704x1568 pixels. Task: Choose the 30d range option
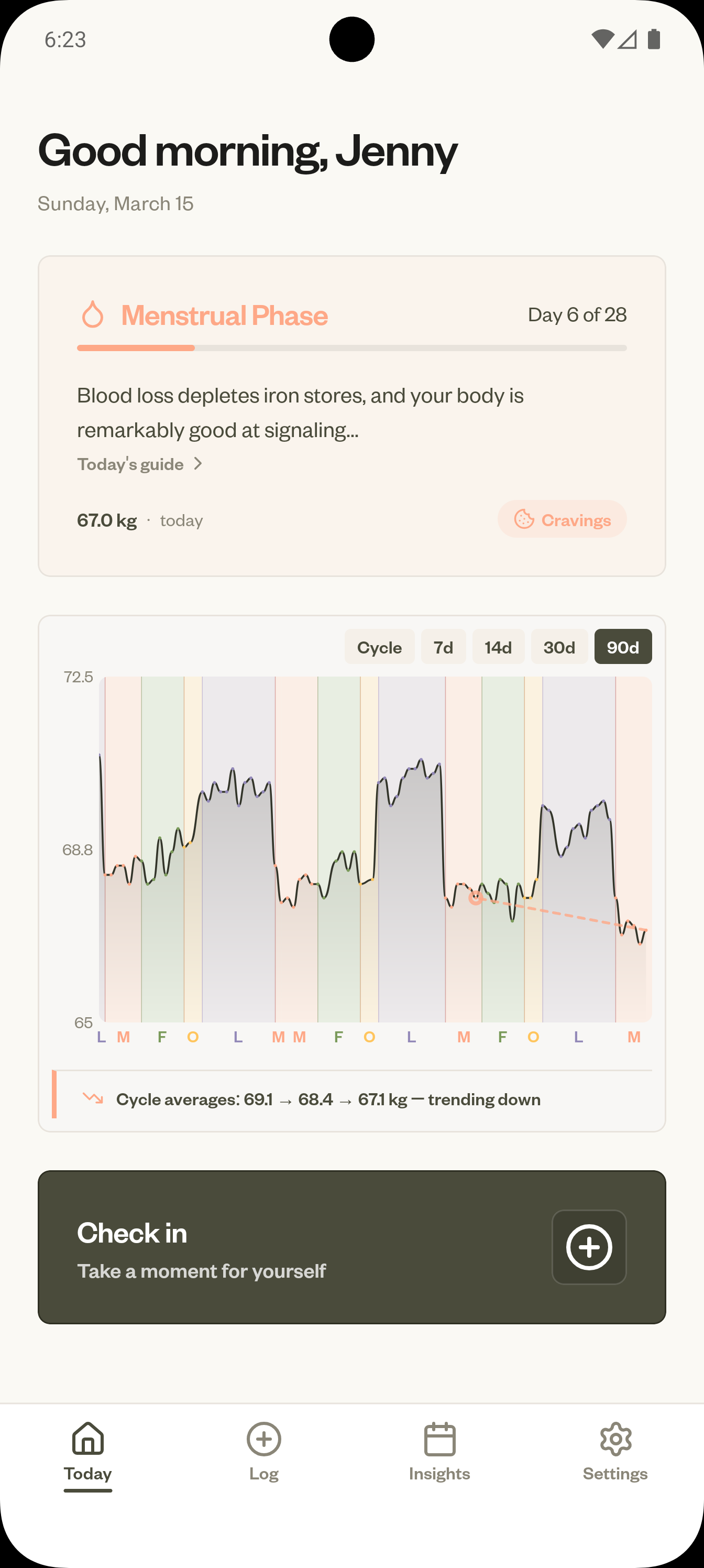point(558,647)
